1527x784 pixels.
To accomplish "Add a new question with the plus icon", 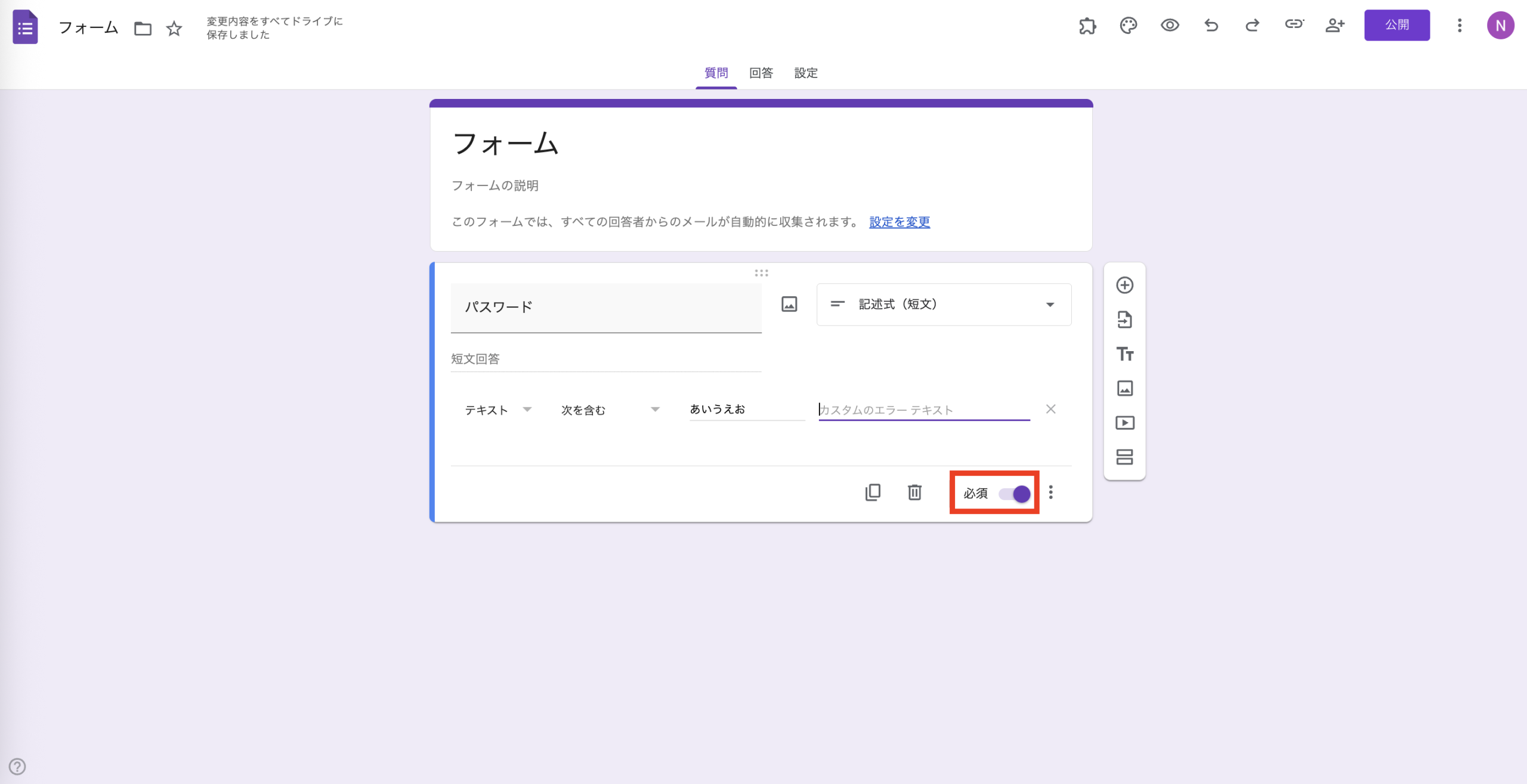I will click(1125, 285).
